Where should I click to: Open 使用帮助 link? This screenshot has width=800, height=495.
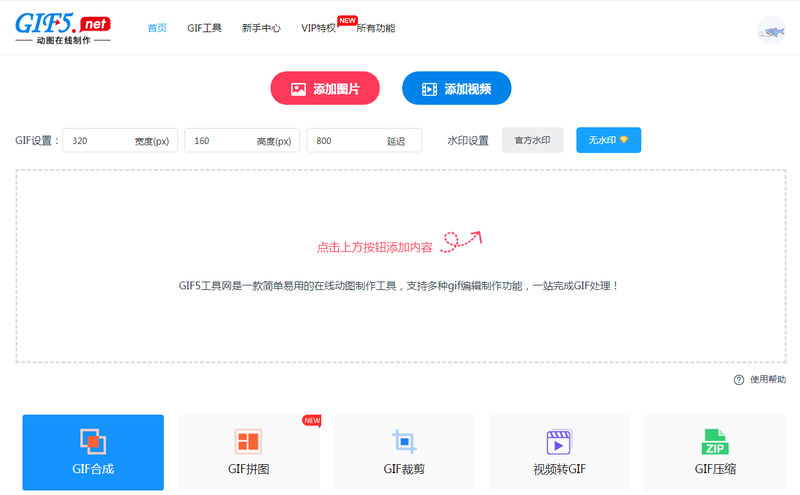[768, 380]
